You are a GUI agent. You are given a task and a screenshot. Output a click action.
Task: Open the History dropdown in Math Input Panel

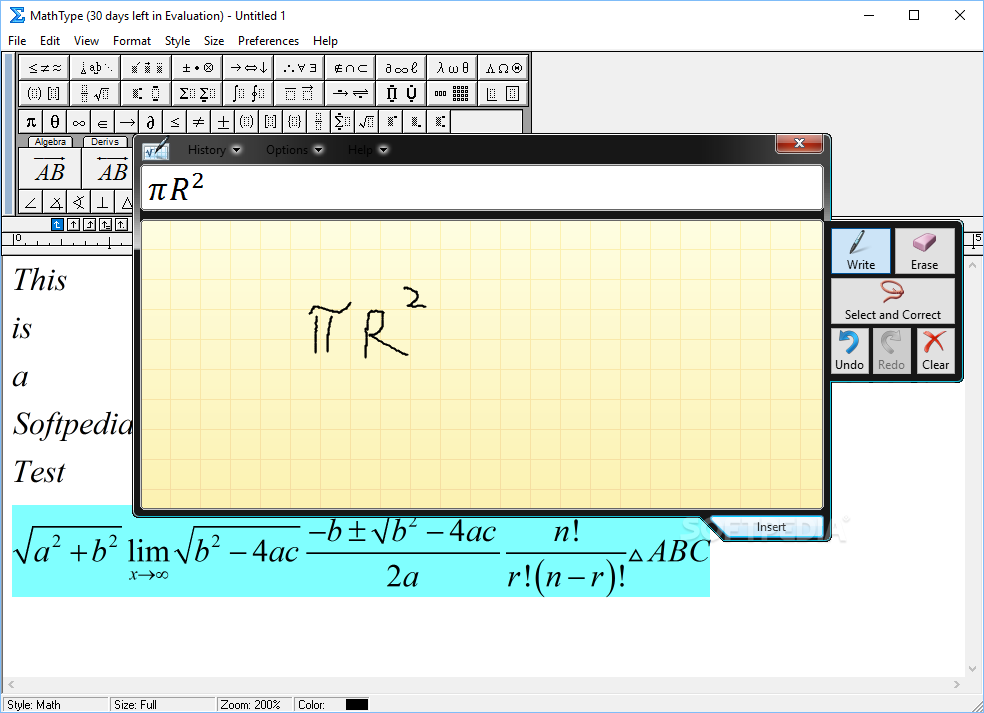(214, 150)
